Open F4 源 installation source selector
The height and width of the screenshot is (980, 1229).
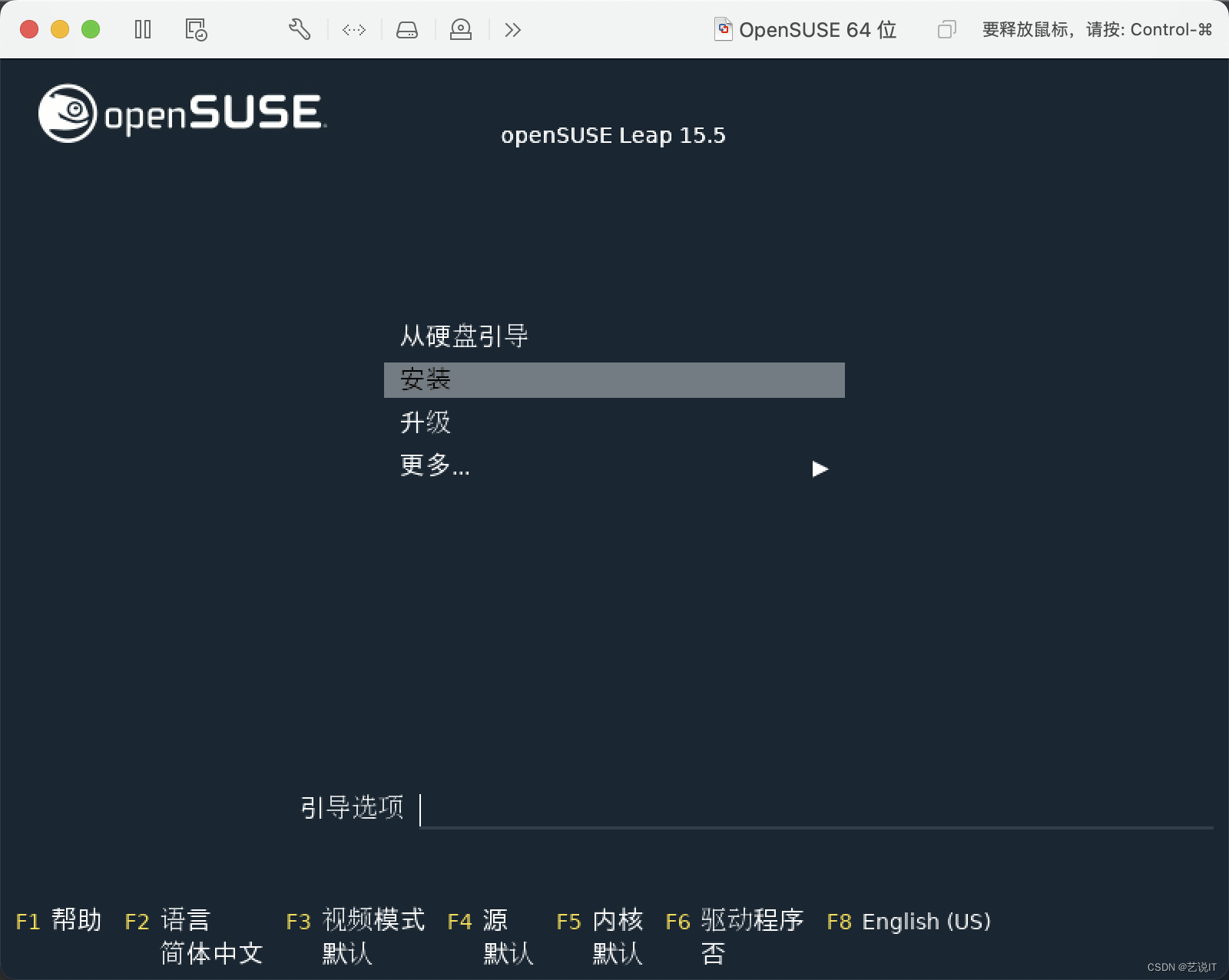[477, 920]
